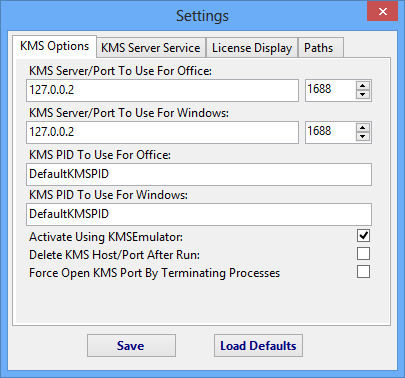
Task: Open the KMS Server Service tab
Action: [x=151, y=48]
